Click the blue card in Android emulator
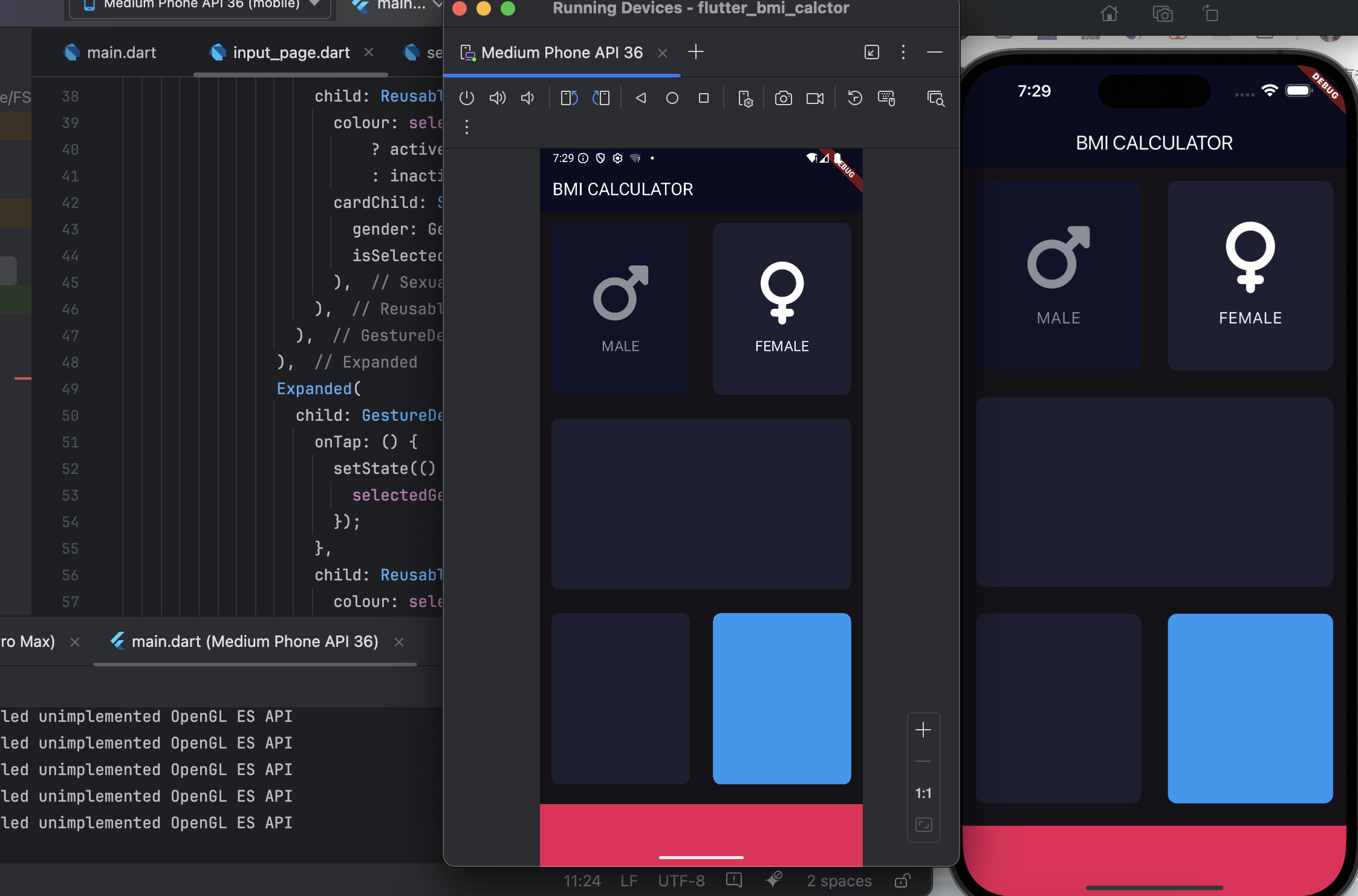Viewport: 1358px width, 896px height. coord(782,698)
